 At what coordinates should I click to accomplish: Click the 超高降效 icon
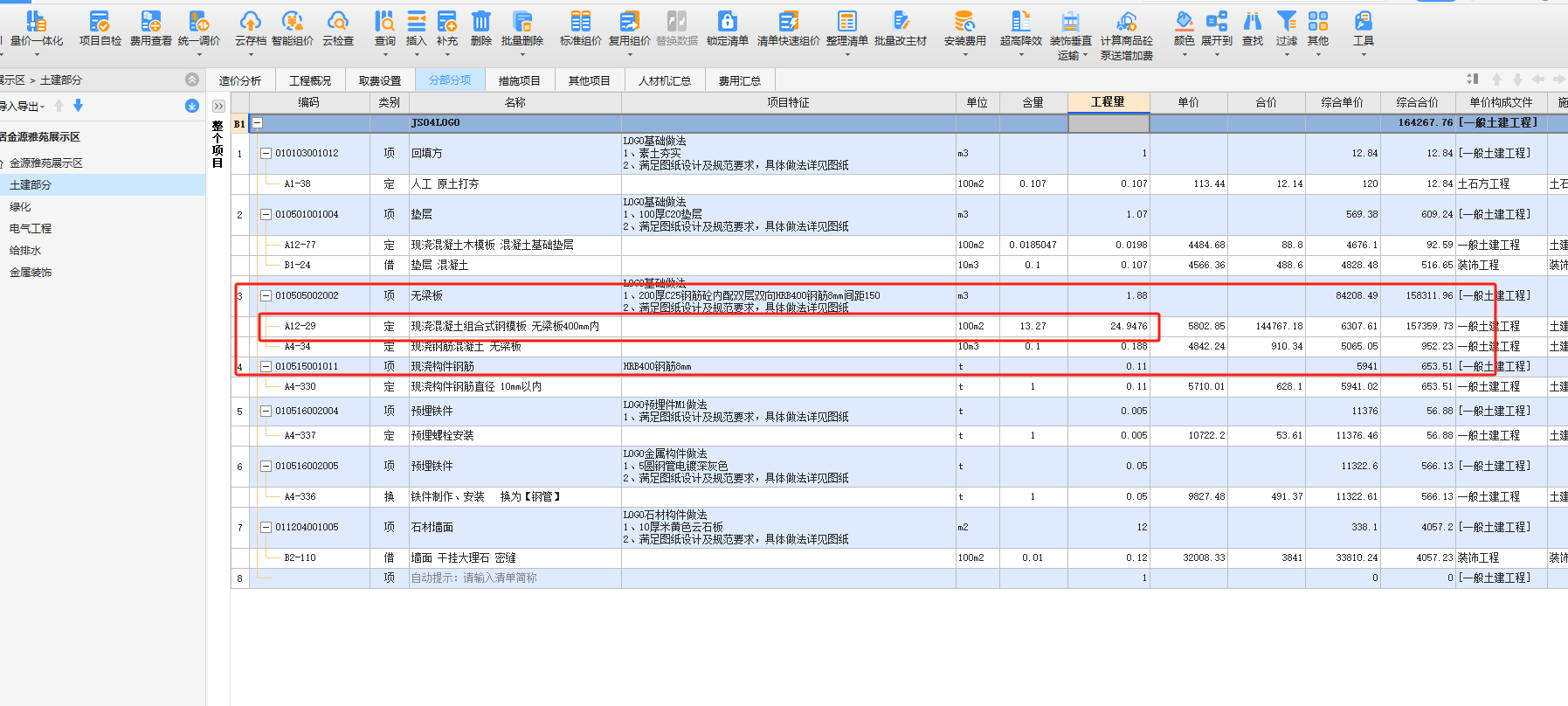[1020, 22]
